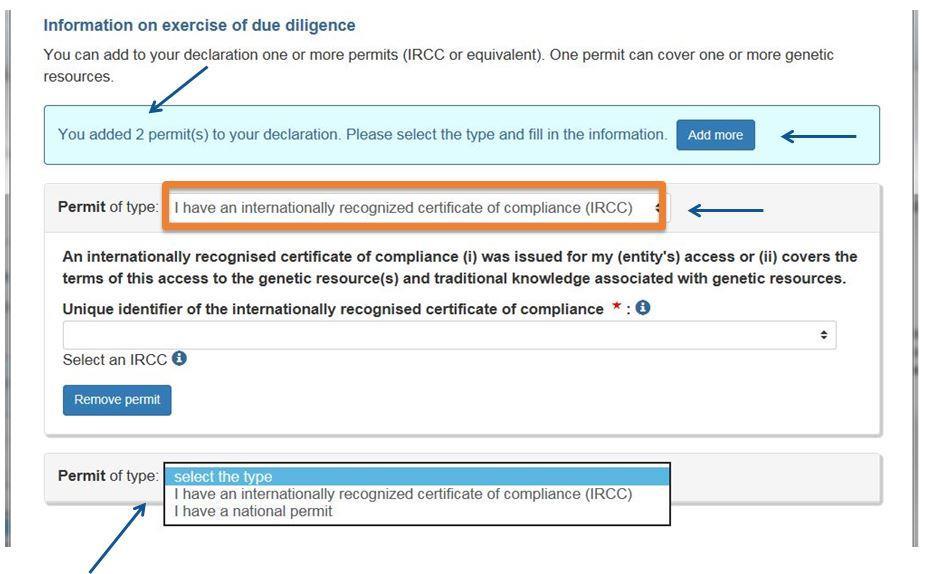
Task: Choose 'select the type' highlighted option
Action: click(x=417, y=476)
